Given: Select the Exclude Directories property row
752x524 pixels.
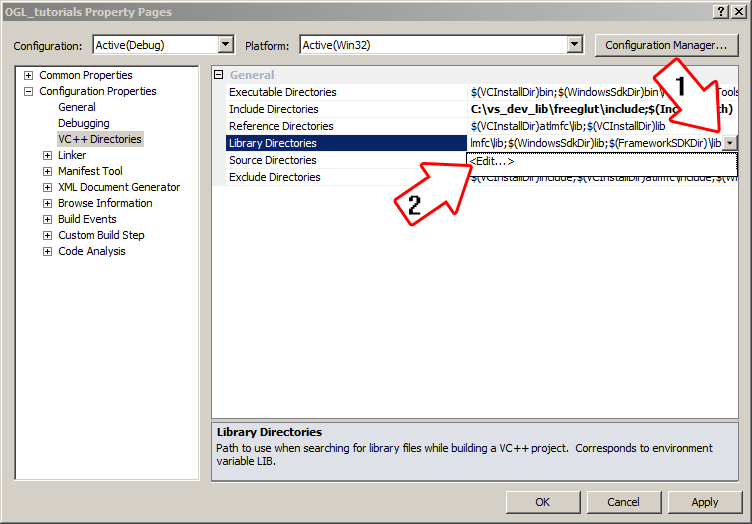Looking at the screenshot, I should pyautogui.click(x=346, y=177).
